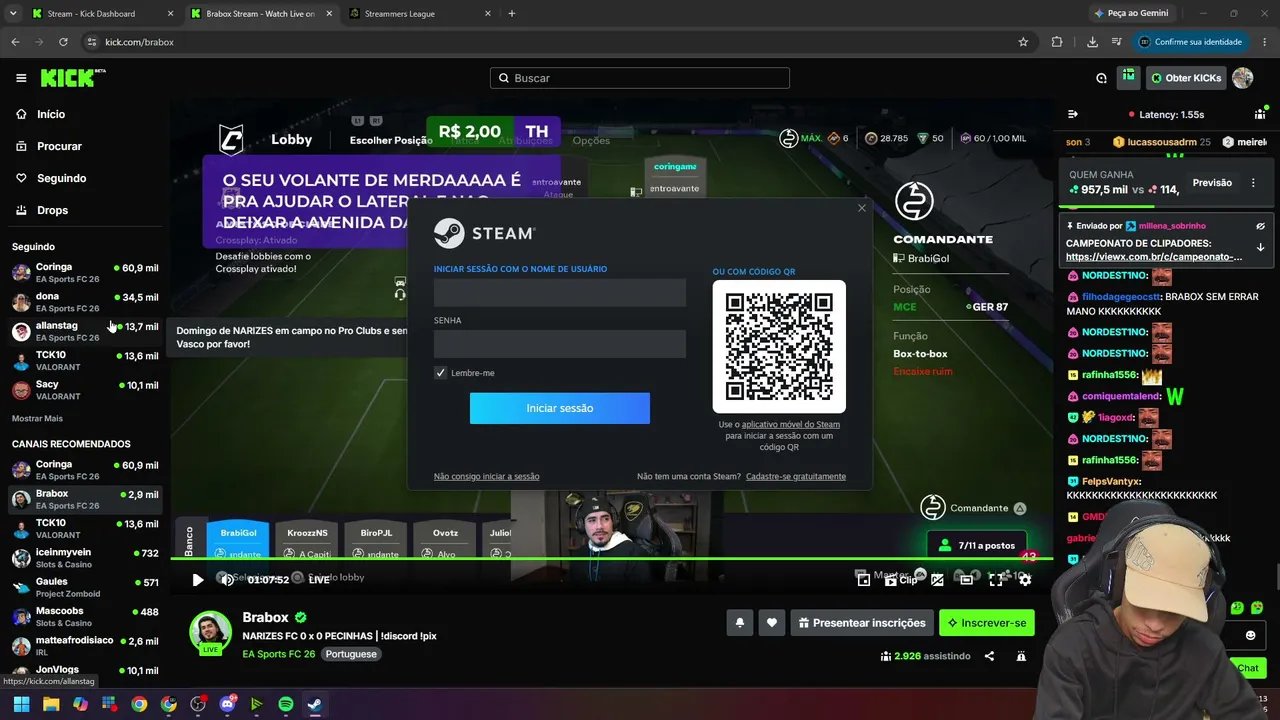Hide the pinned chat message

tap(1261, 226)
